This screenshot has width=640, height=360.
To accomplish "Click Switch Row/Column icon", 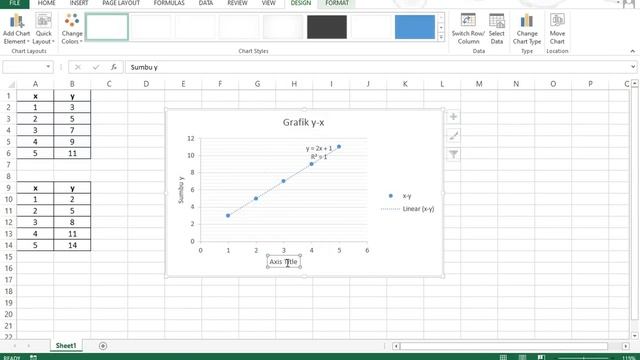I will pyautogui.click(x=468, y=29).
